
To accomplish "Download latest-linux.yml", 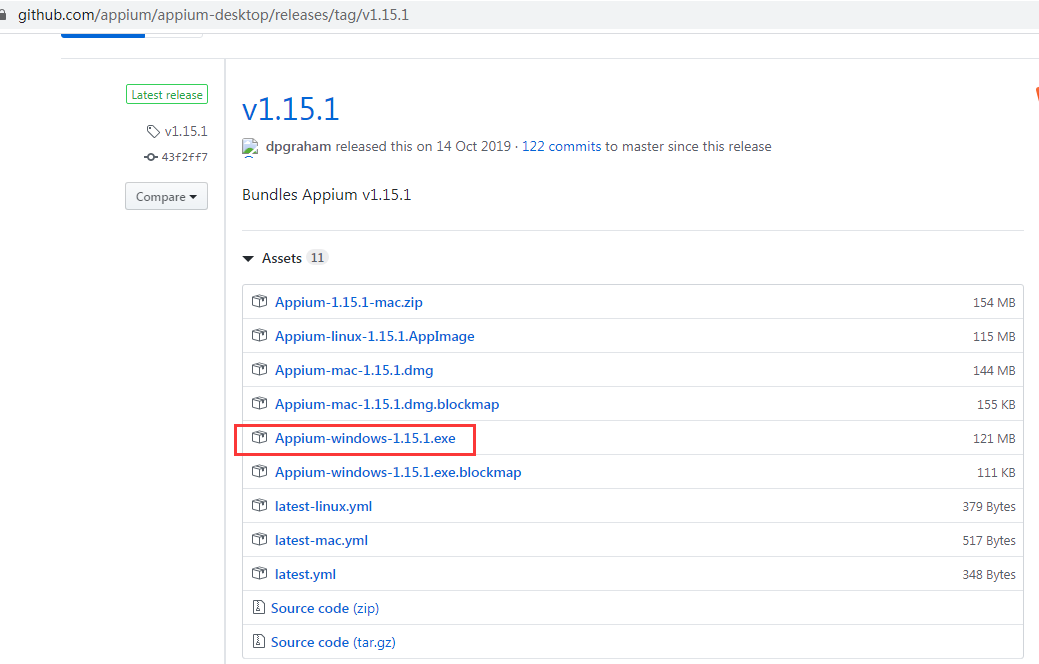I will click(323, 506).
